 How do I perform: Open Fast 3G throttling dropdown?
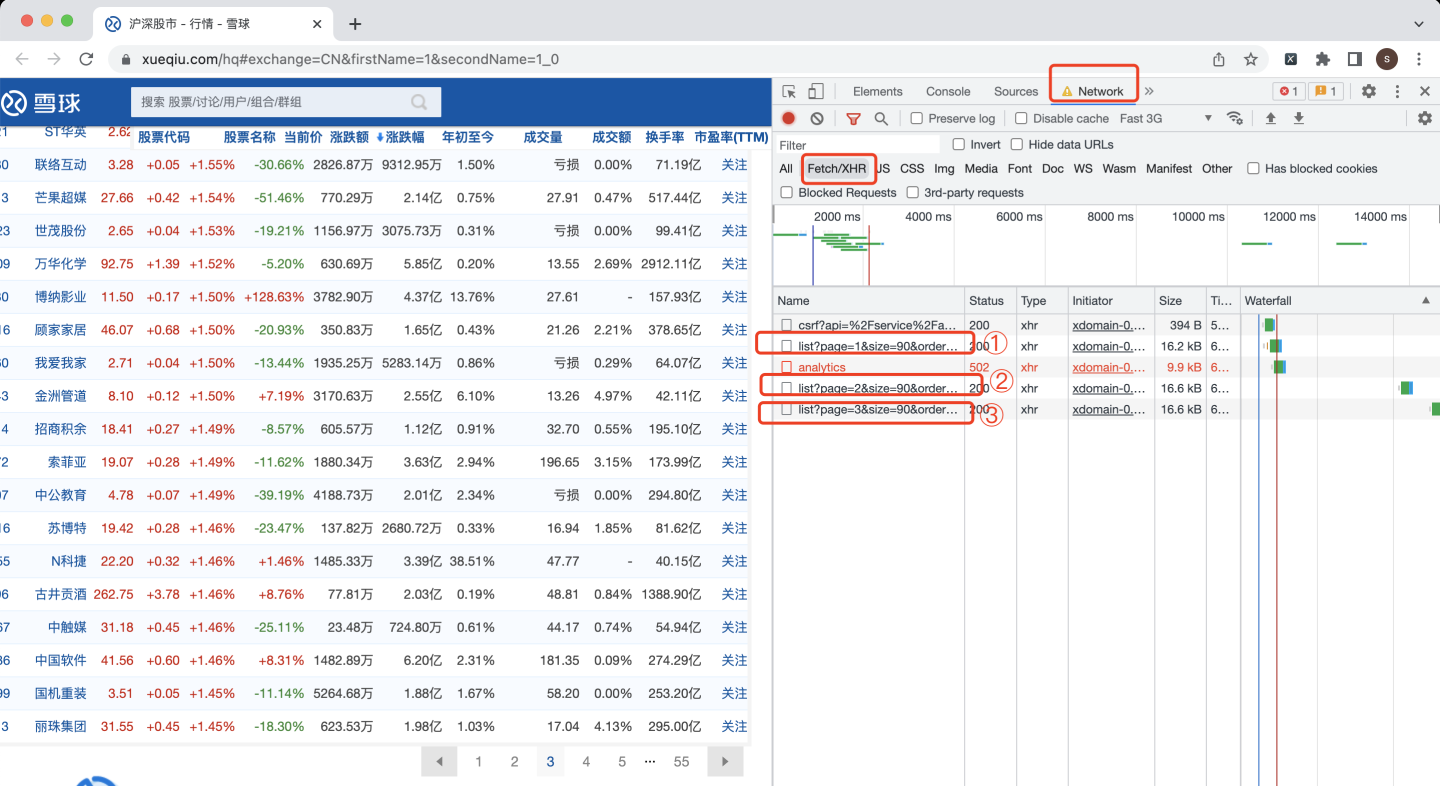[x=1165, y=118]
